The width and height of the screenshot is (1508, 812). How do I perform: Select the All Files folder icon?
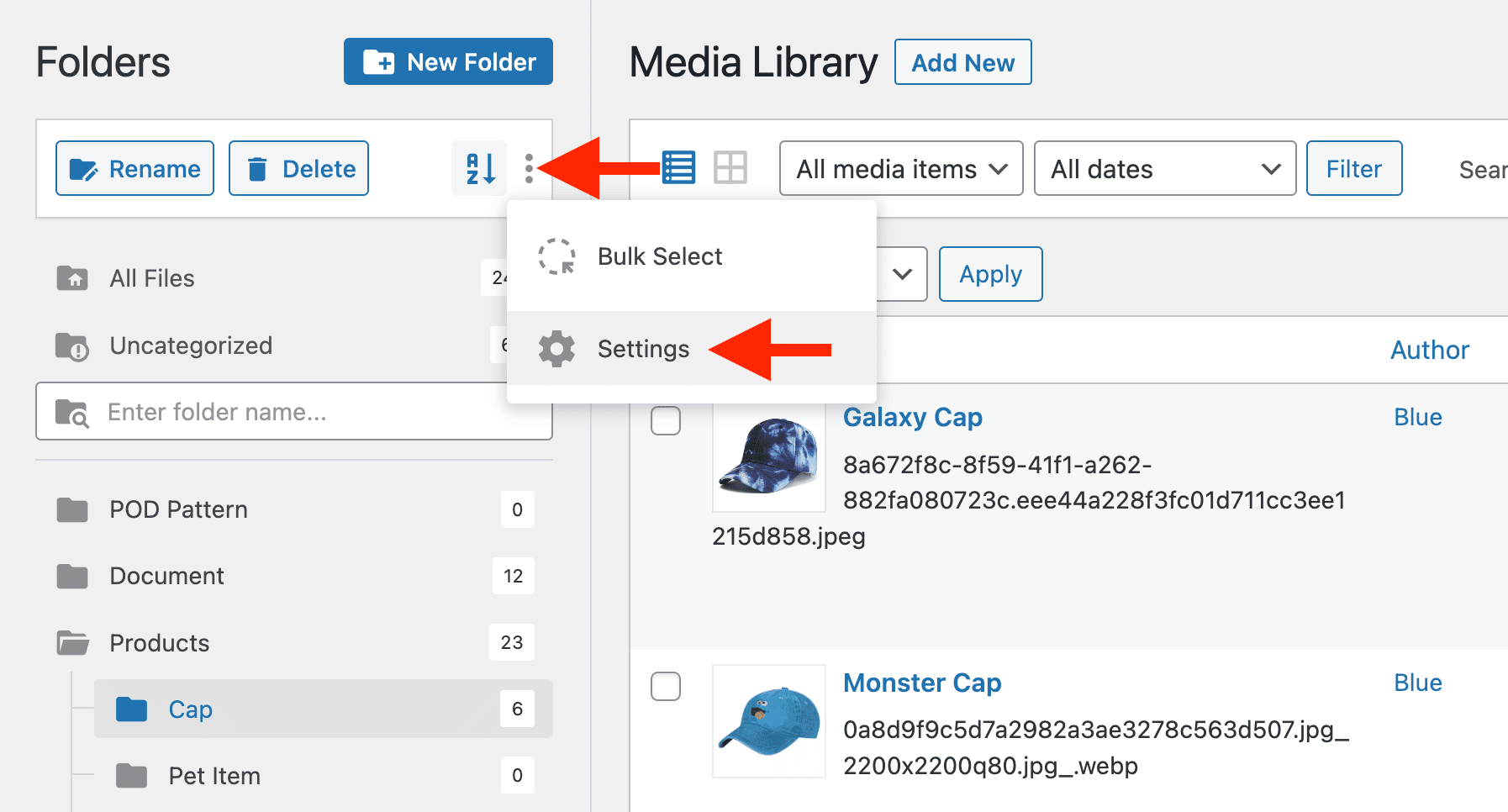pyautogui.click(x=73, y=277)
